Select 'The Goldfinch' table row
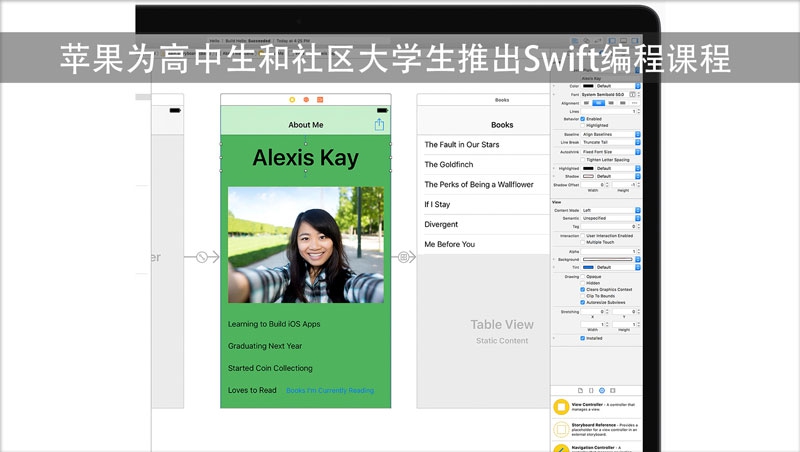Screen dimensions: 800x452 tap(483, 165)
